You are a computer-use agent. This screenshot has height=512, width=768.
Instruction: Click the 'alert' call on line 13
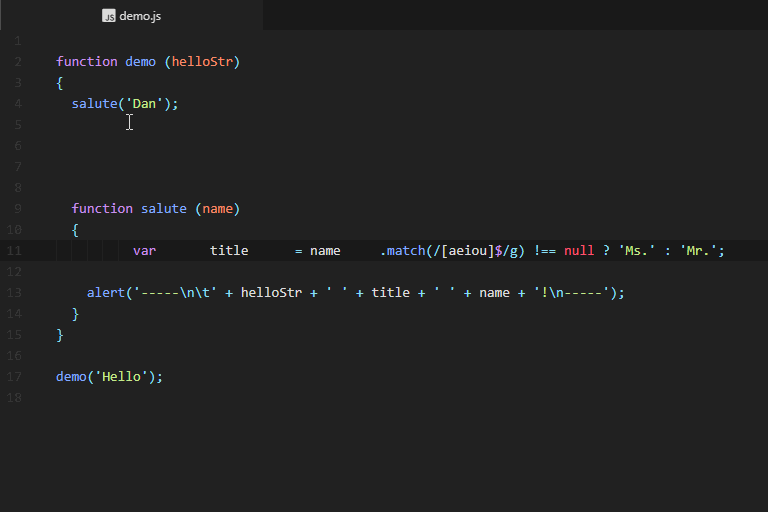pos(106,293)
